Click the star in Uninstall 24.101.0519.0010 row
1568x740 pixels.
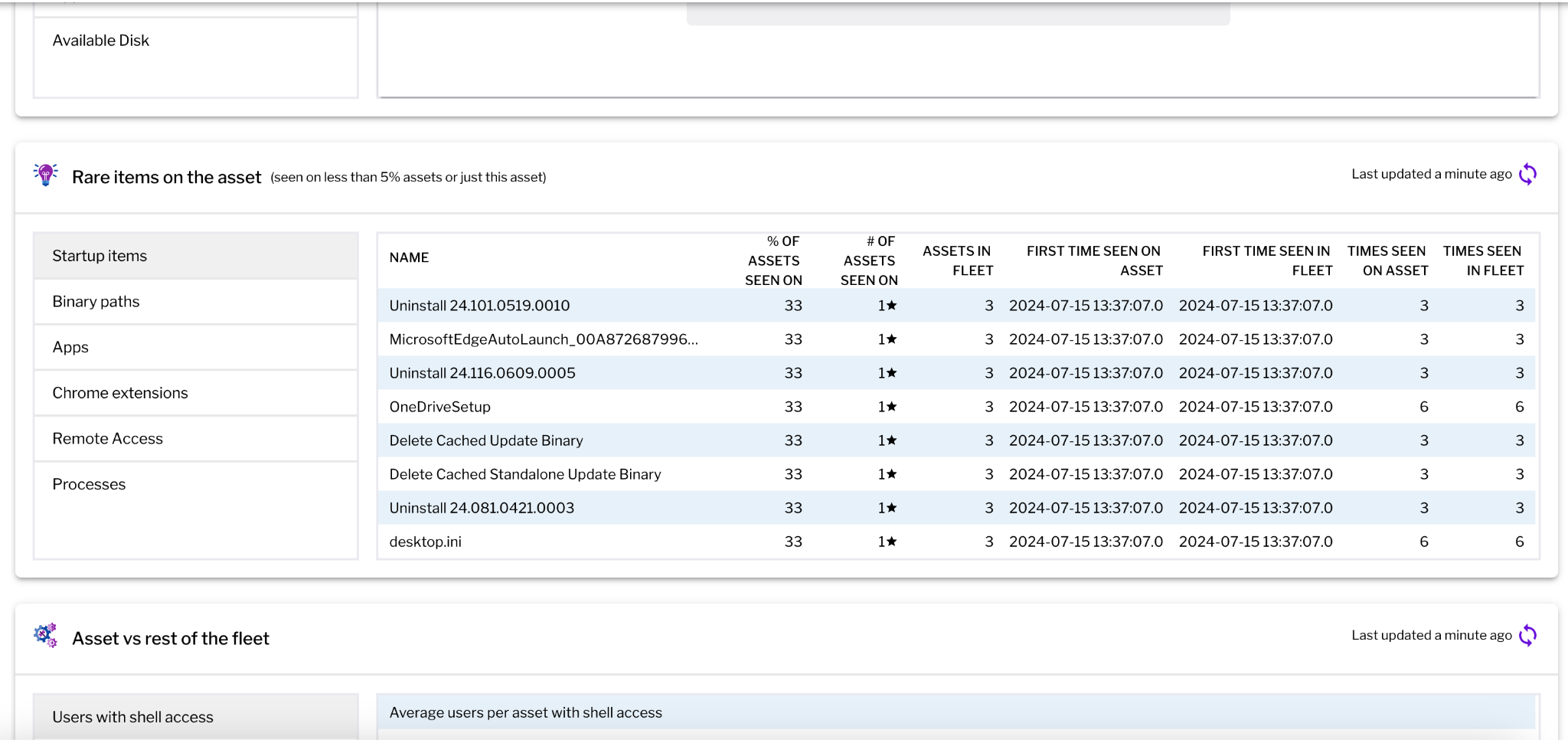[892, 305]
